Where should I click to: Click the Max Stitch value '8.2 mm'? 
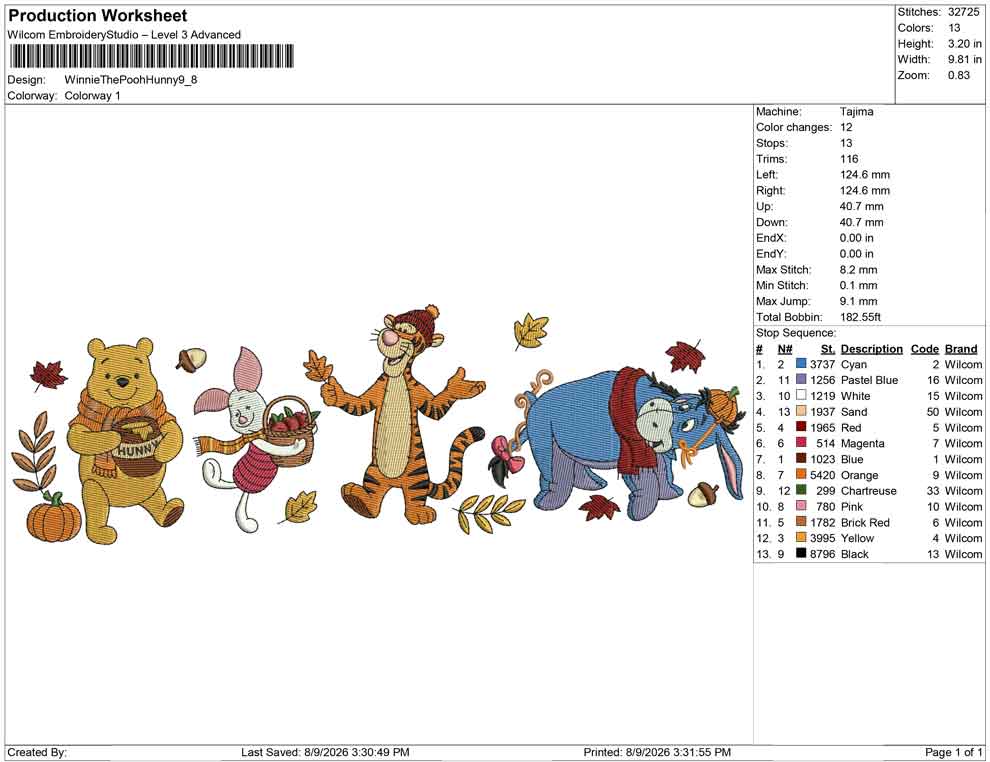[x=859, y=270]
